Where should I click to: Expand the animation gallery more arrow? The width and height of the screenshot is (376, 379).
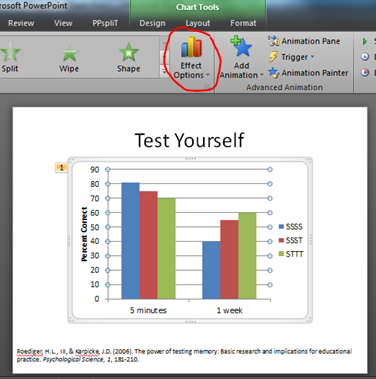click(x=165, y=71)
